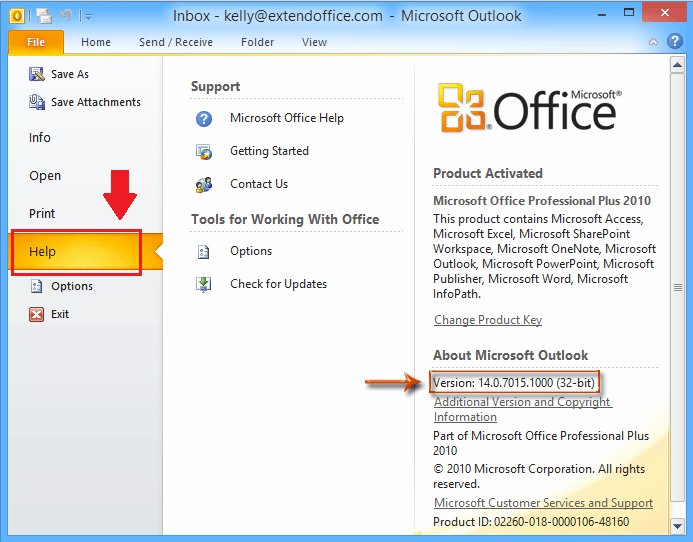Choose Save Attachments in the sidebar
Viewport: 693px width, 542px height.
click(x=96, y=102)
